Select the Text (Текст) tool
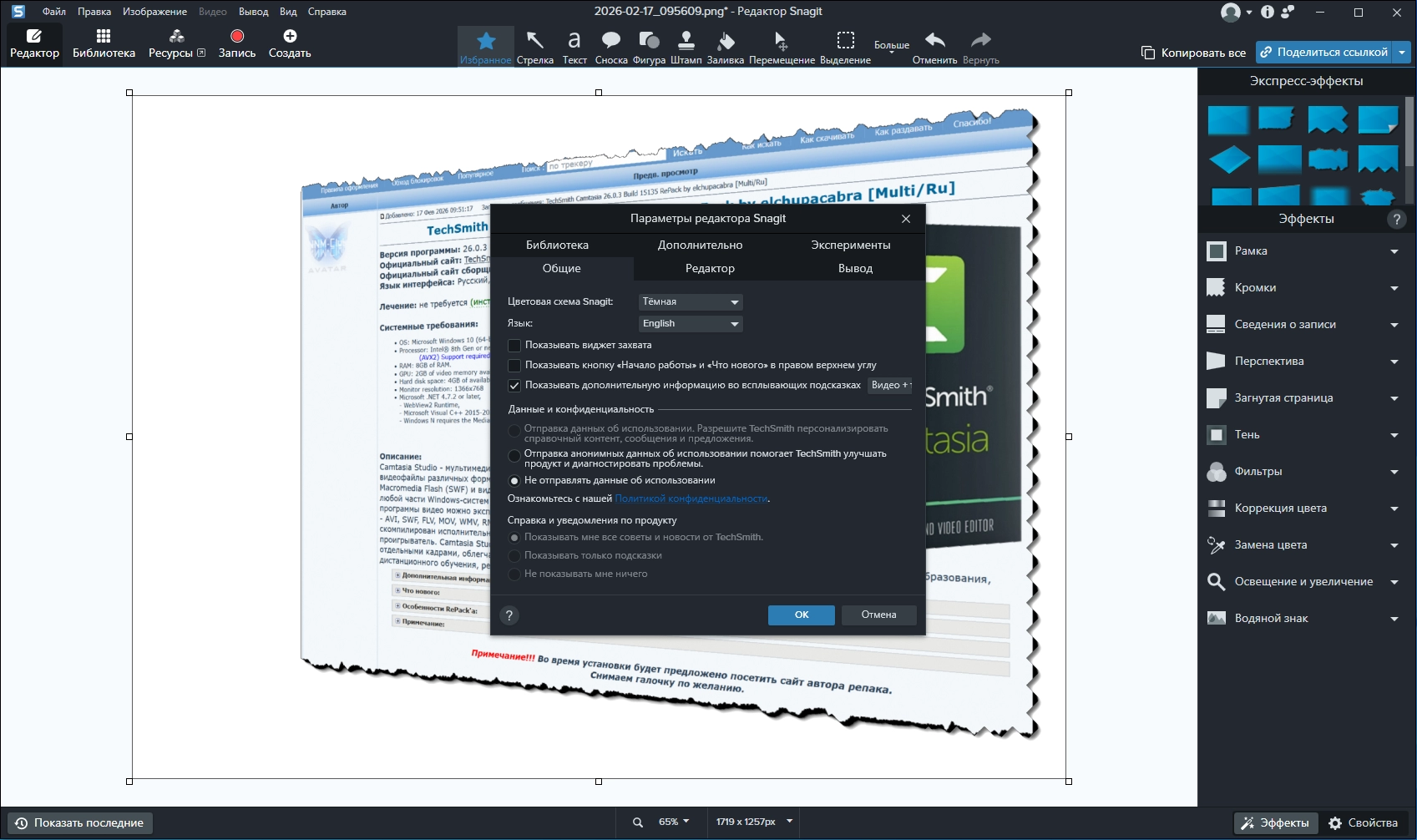This screenshot has height=840, width=1417. pyautogui.click(x=574, y=47)
